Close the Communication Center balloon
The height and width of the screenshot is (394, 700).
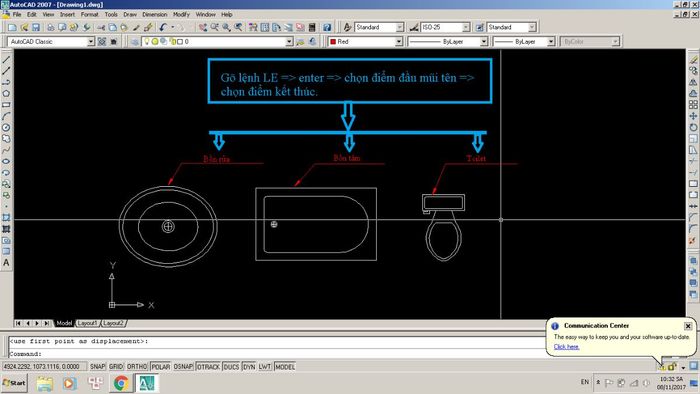688,326
